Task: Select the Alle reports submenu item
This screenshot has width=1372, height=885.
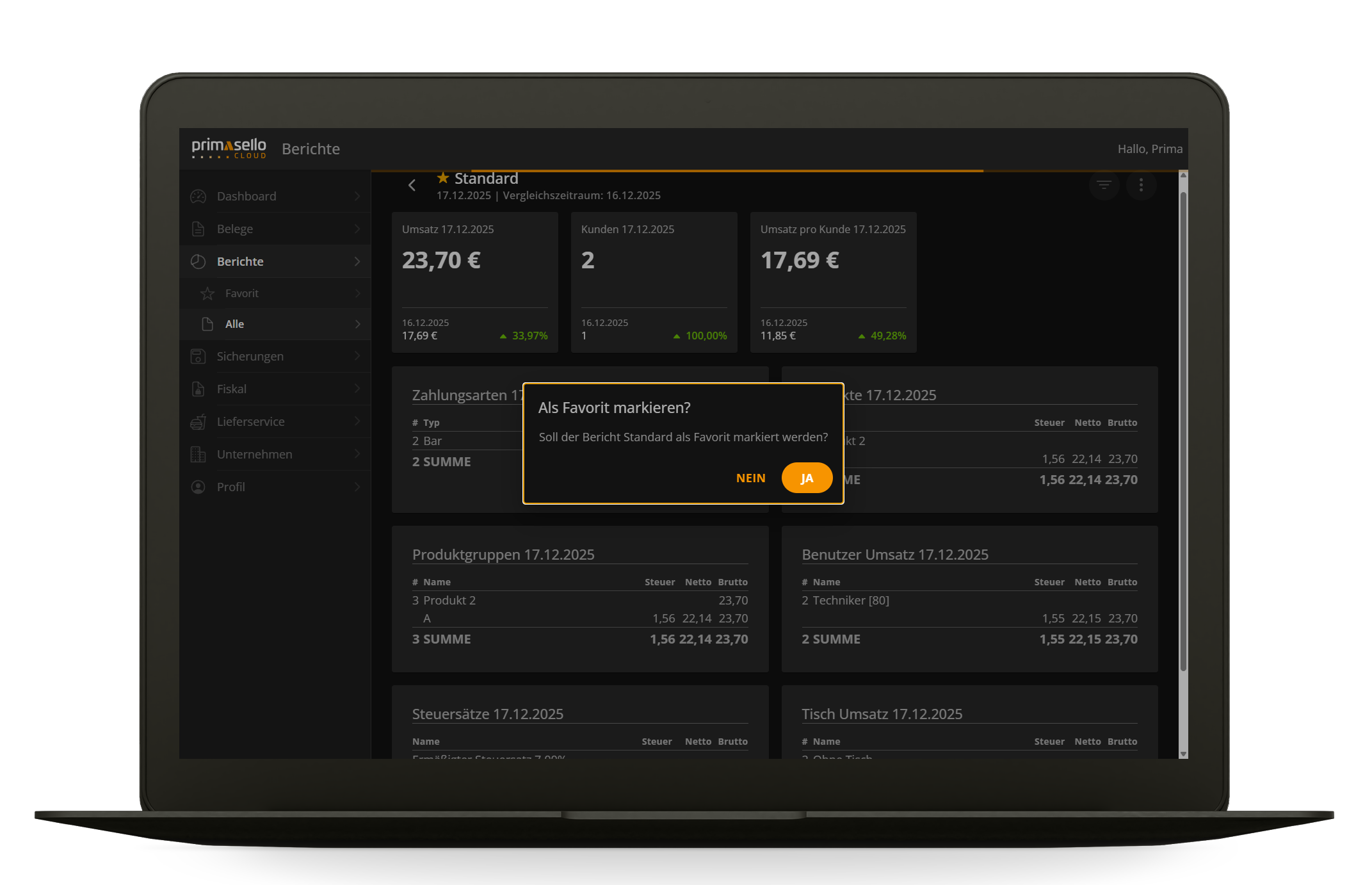Action: coord(235,324)
